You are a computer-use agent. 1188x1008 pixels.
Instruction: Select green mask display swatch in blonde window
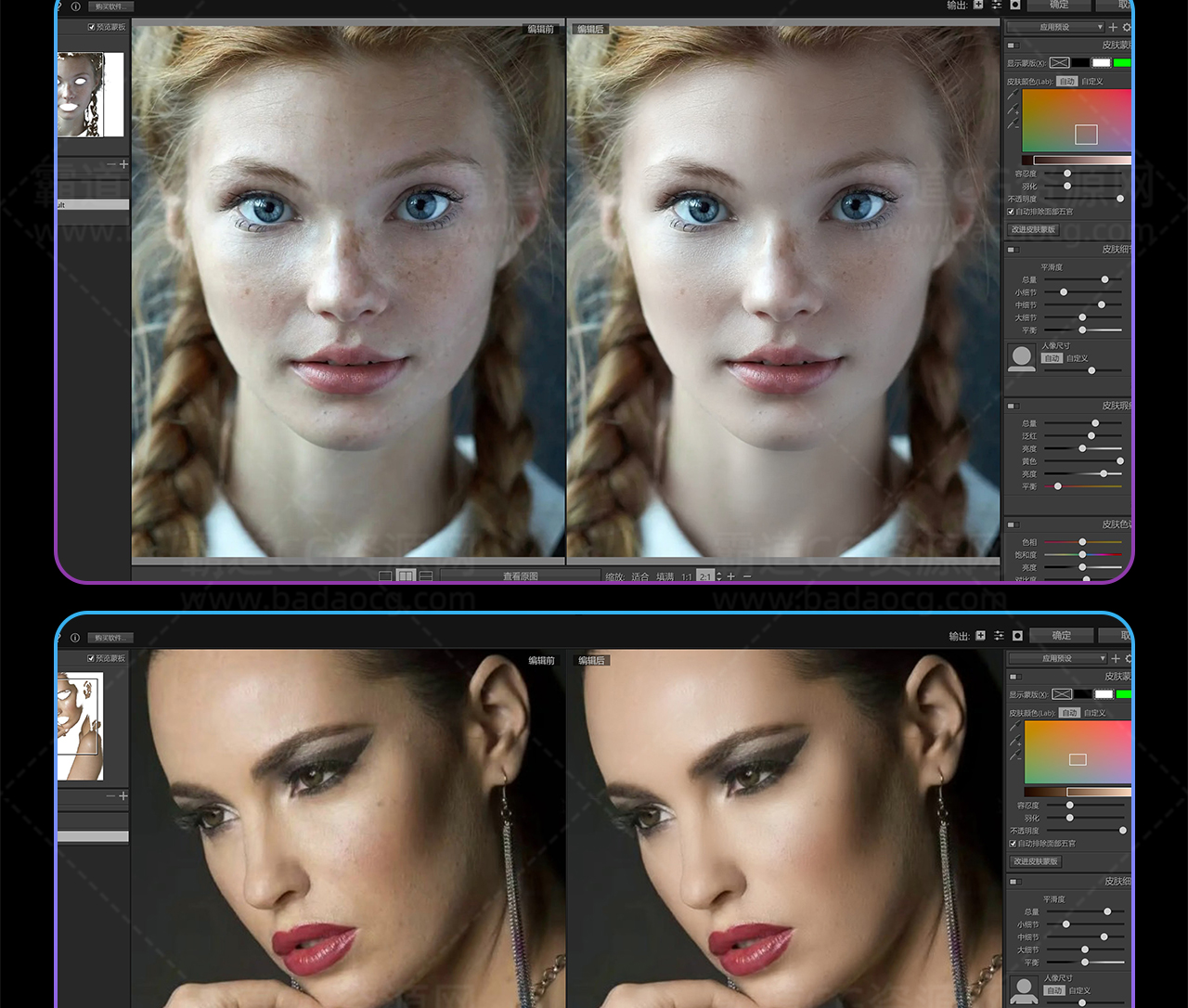point(1122,63)
